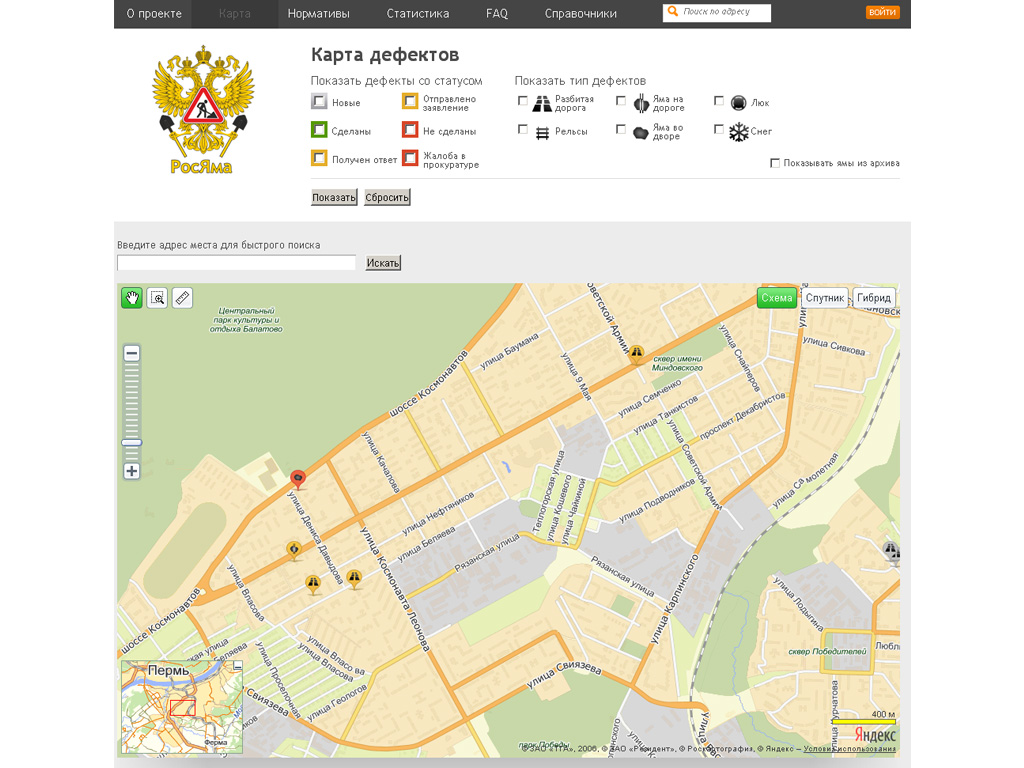
Task: Switch the map to Схема view
Action: [776, 298]
